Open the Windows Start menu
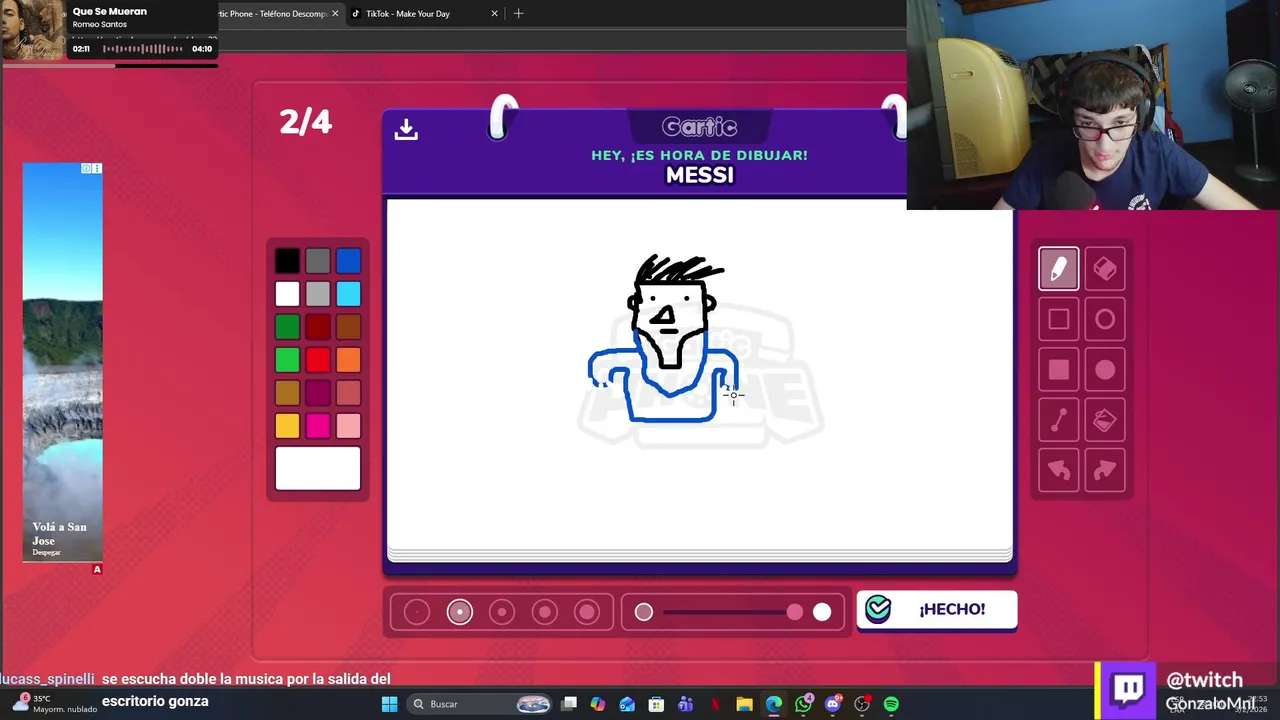 389,704
